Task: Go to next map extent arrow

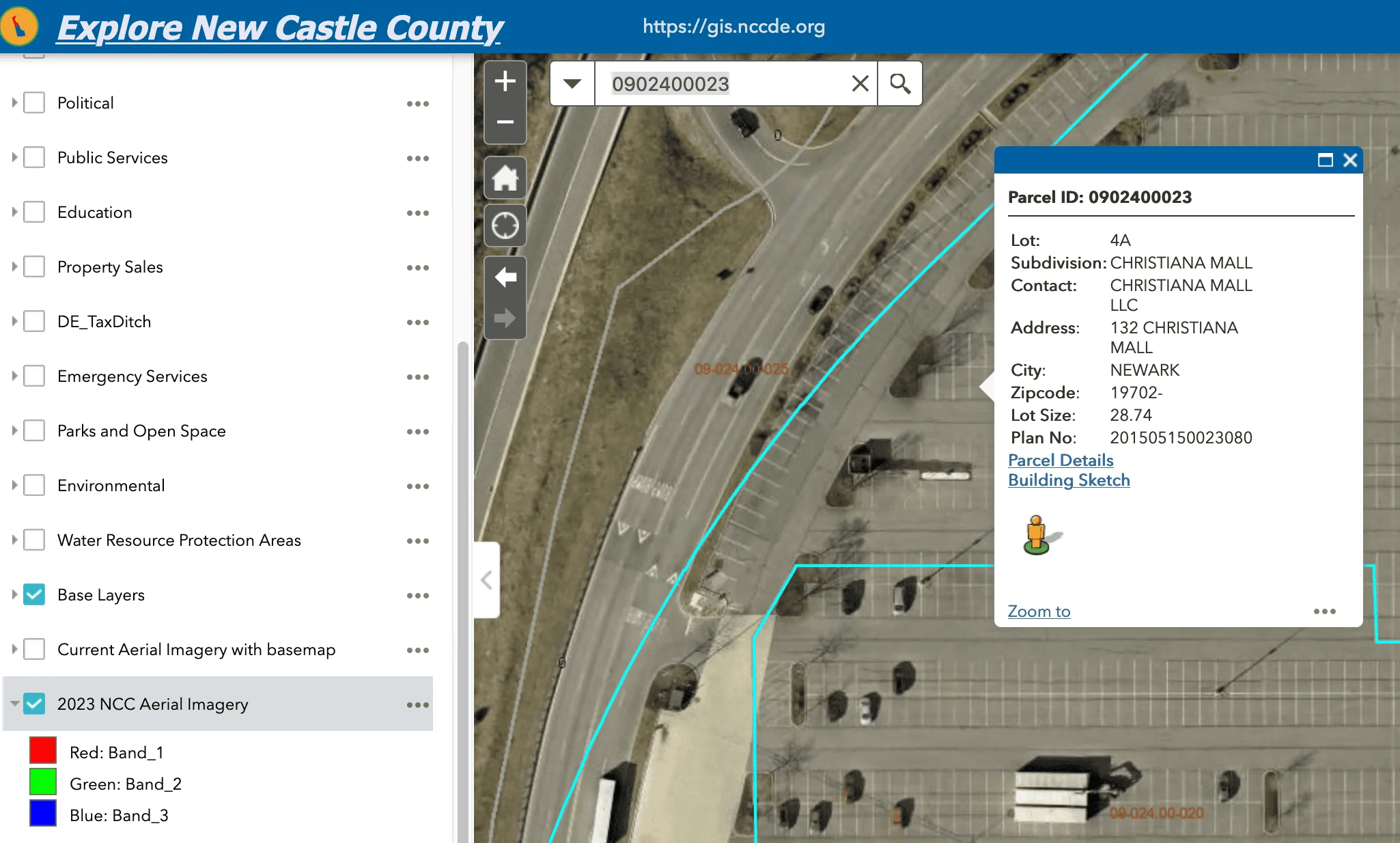Action: [505, 318]
